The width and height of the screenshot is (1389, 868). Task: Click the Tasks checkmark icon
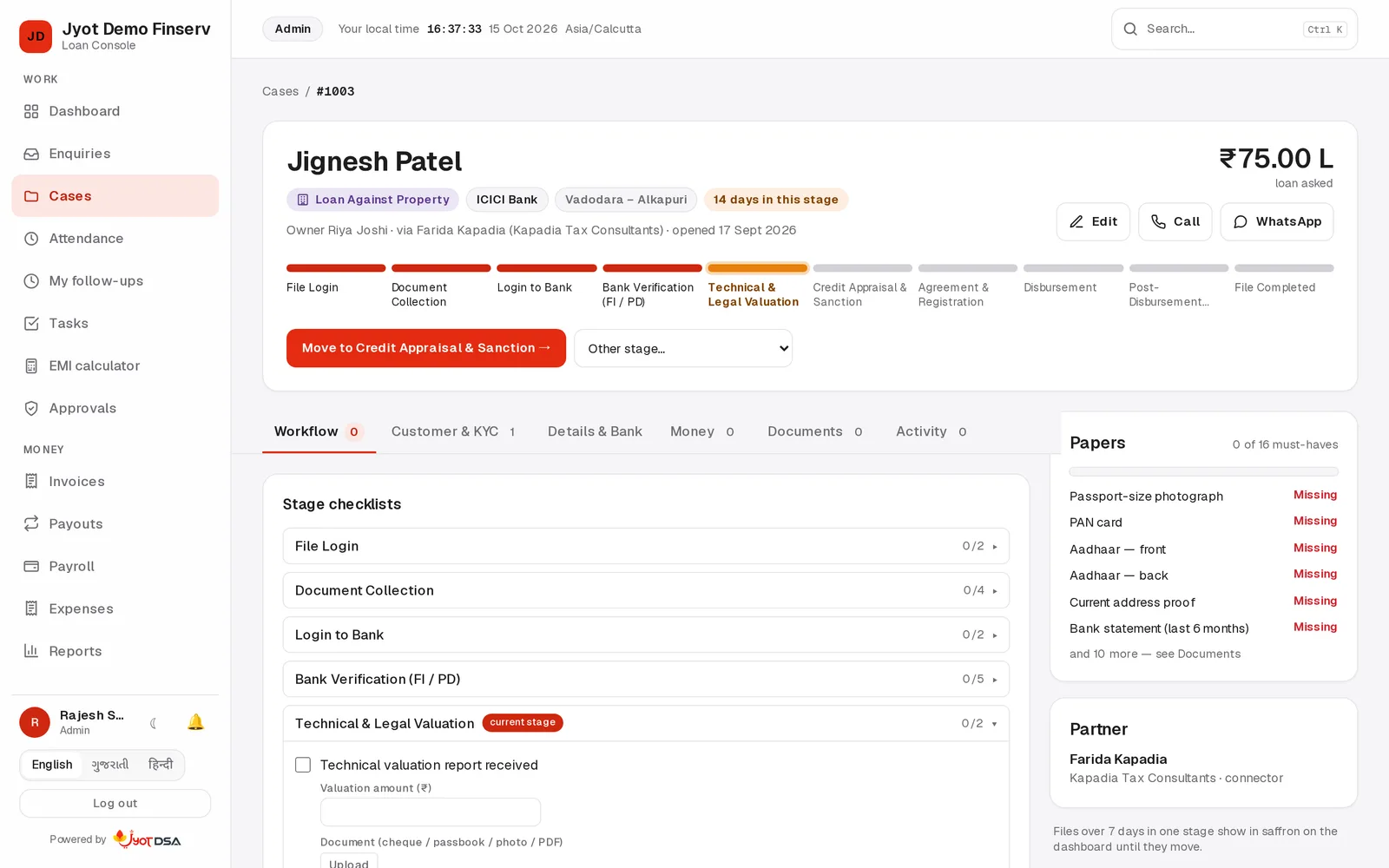(x=31, y=324)
